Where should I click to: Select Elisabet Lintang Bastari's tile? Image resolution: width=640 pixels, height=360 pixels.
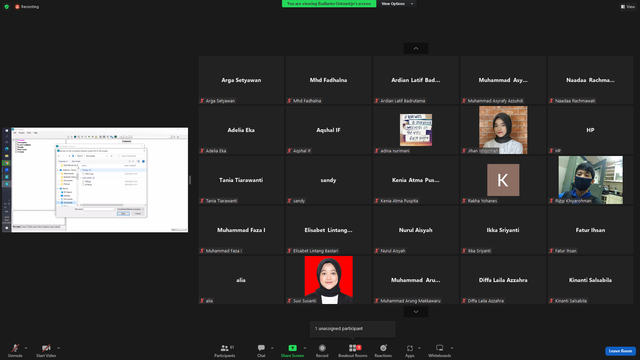pyautogui.click(x=329, y=230)
